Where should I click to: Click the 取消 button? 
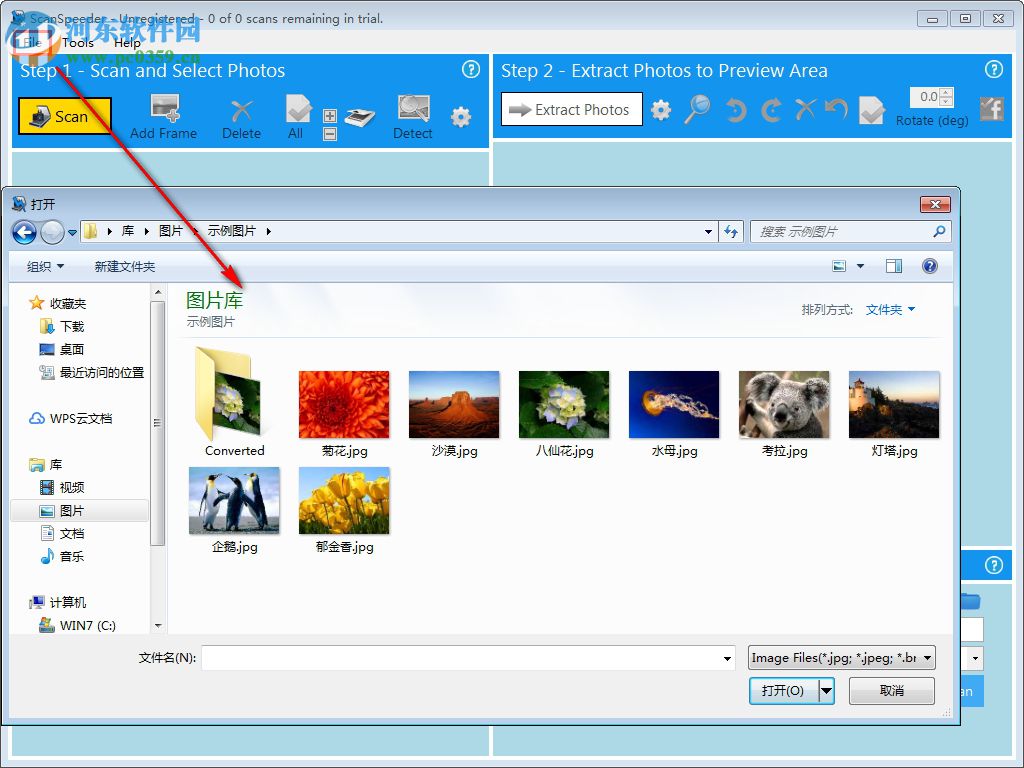pyautogui.click(x=891, y=690)
